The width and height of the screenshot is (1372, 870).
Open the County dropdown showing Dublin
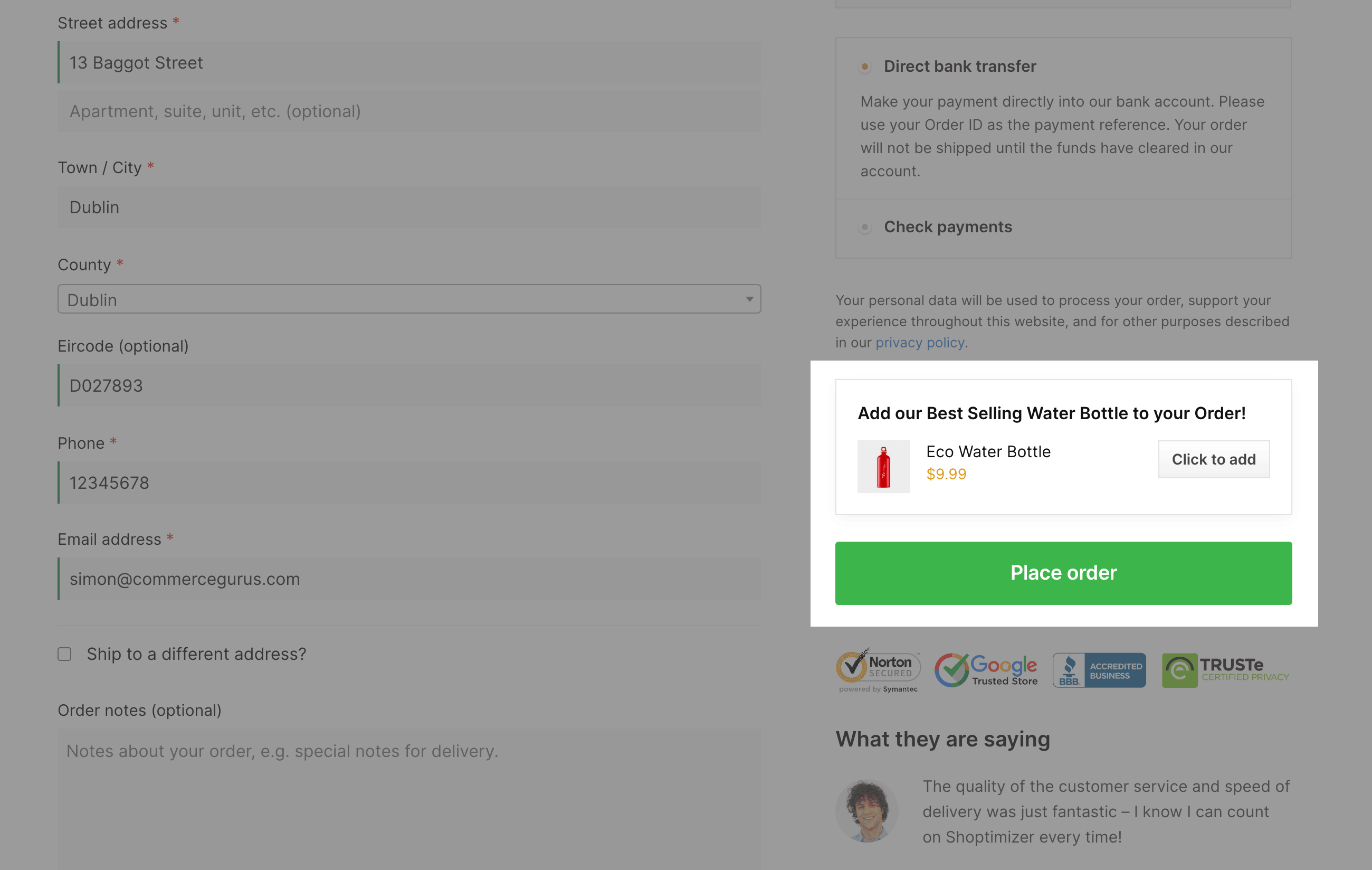(409, 299)
